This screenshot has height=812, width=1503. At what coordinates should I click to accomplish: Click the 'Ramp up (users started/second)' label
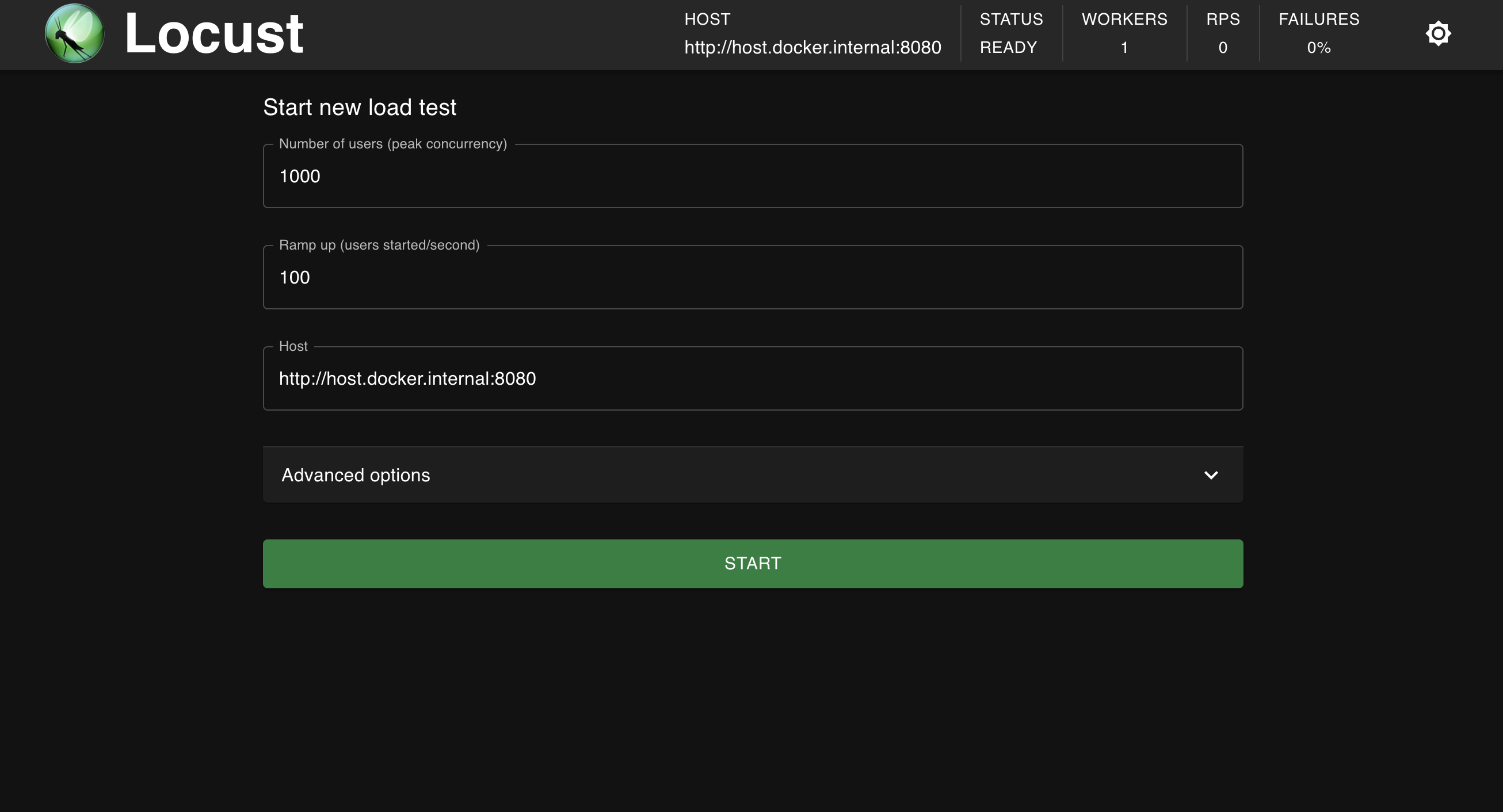pos(379,246)
